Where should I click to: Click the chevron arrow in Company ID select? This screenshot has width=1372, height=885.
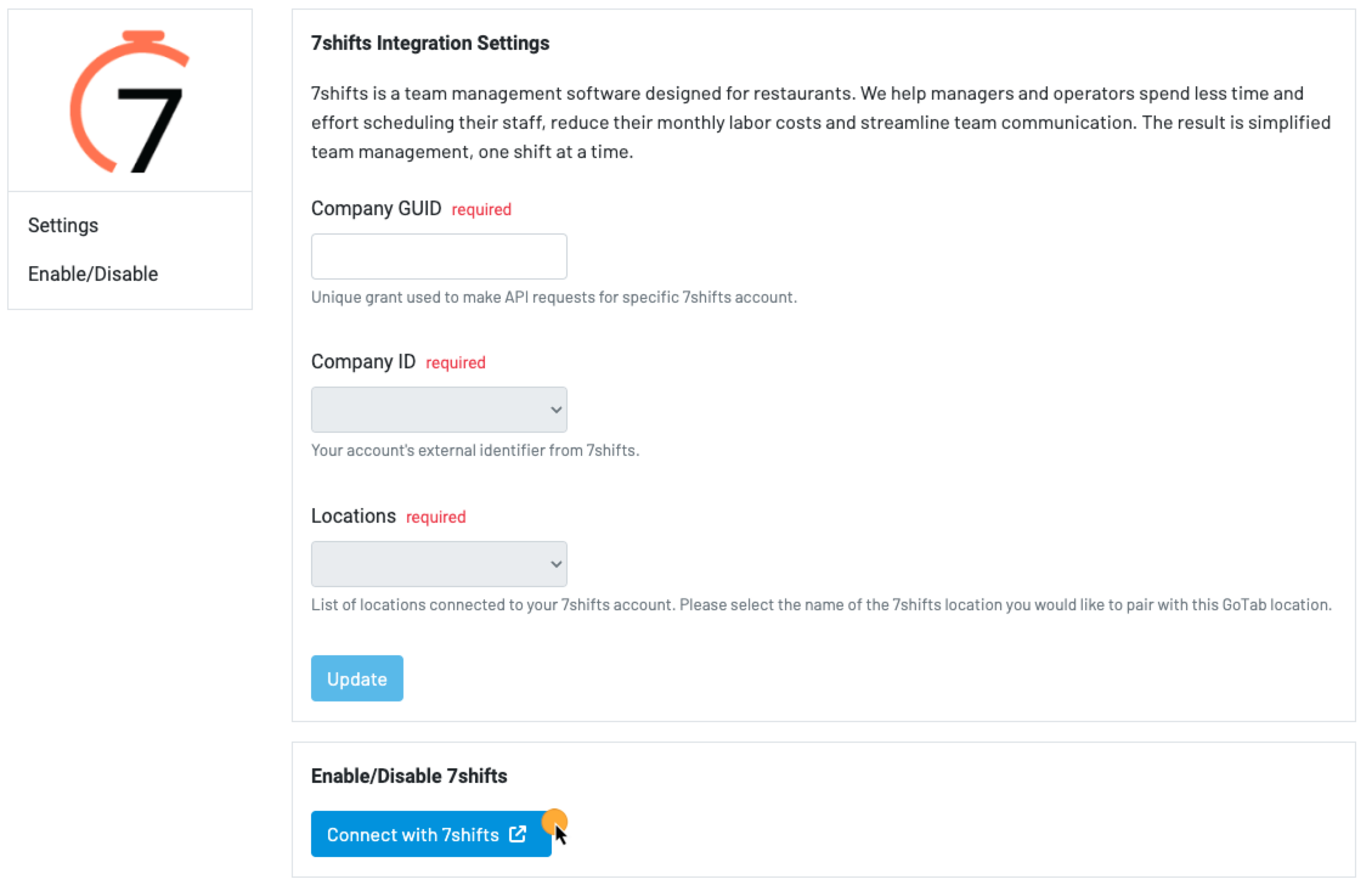(x=555, y=410)
